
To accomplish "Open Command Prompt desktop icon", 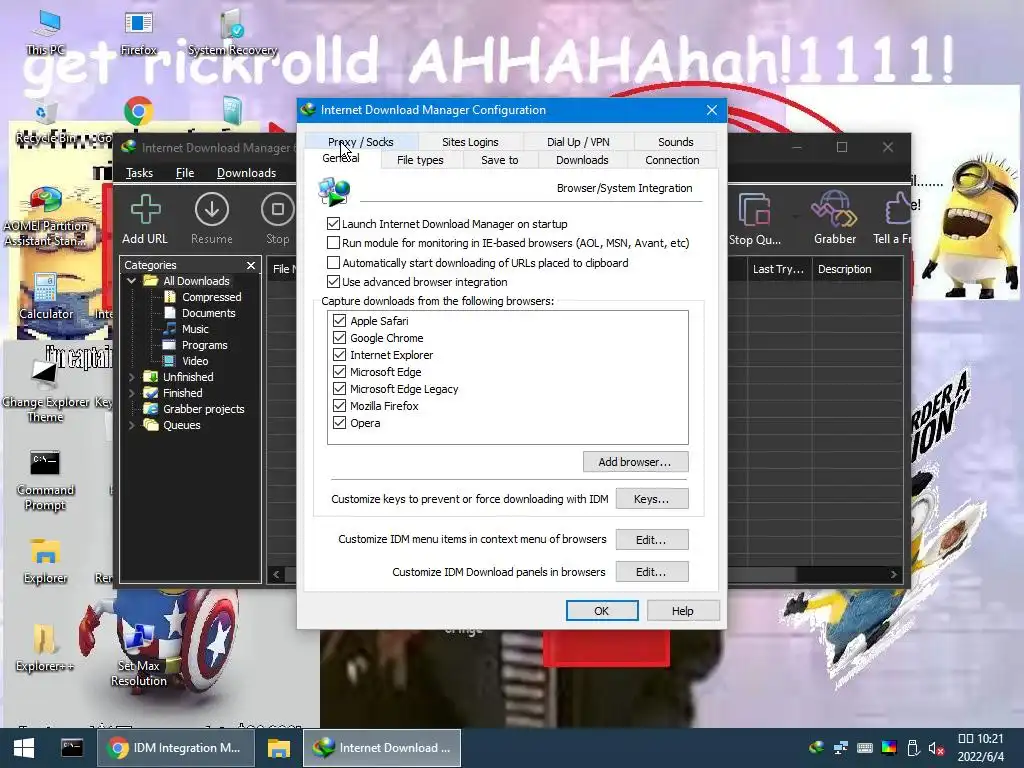I will 45,480.
